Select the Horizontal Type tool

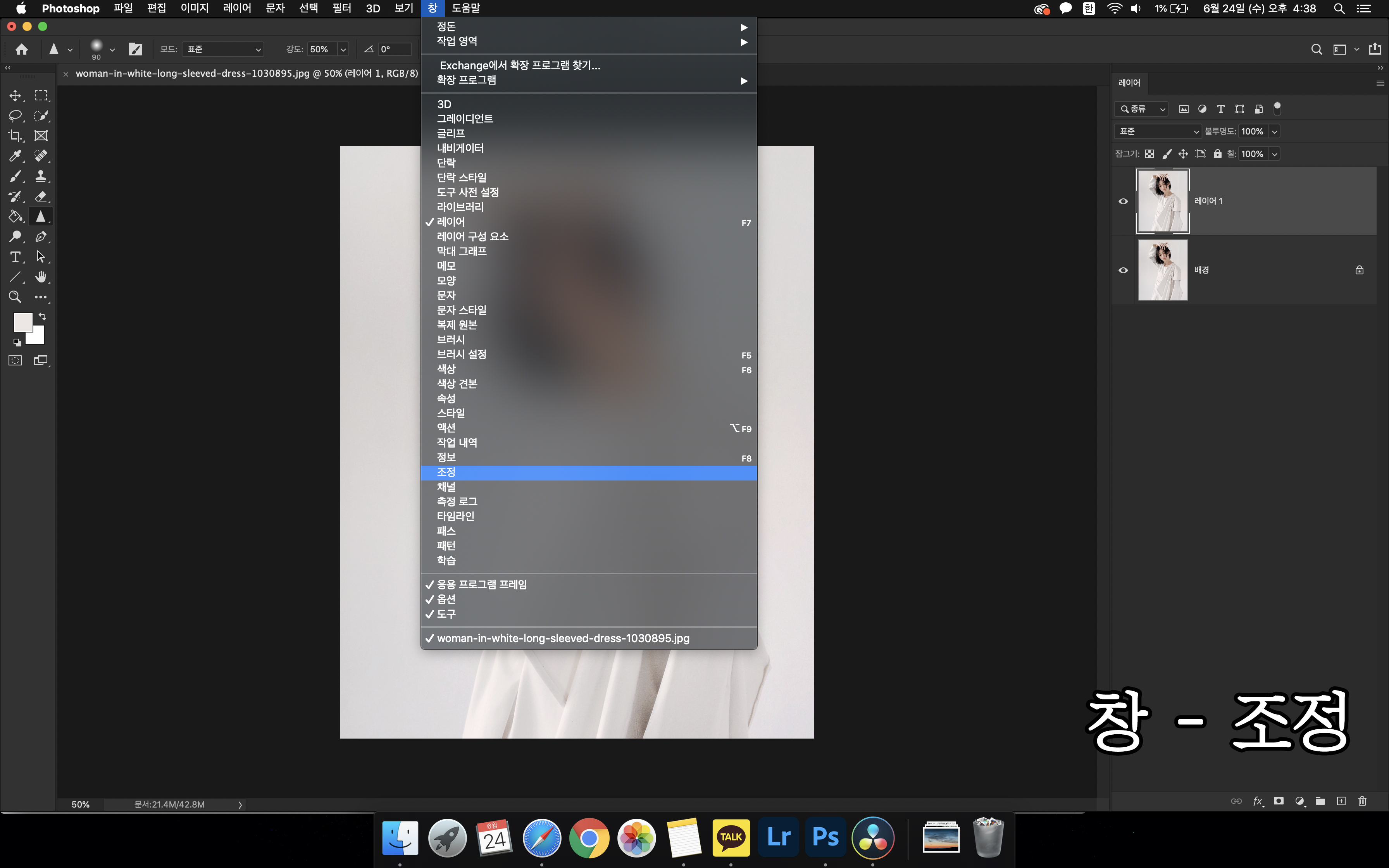[x=15, y=257]
